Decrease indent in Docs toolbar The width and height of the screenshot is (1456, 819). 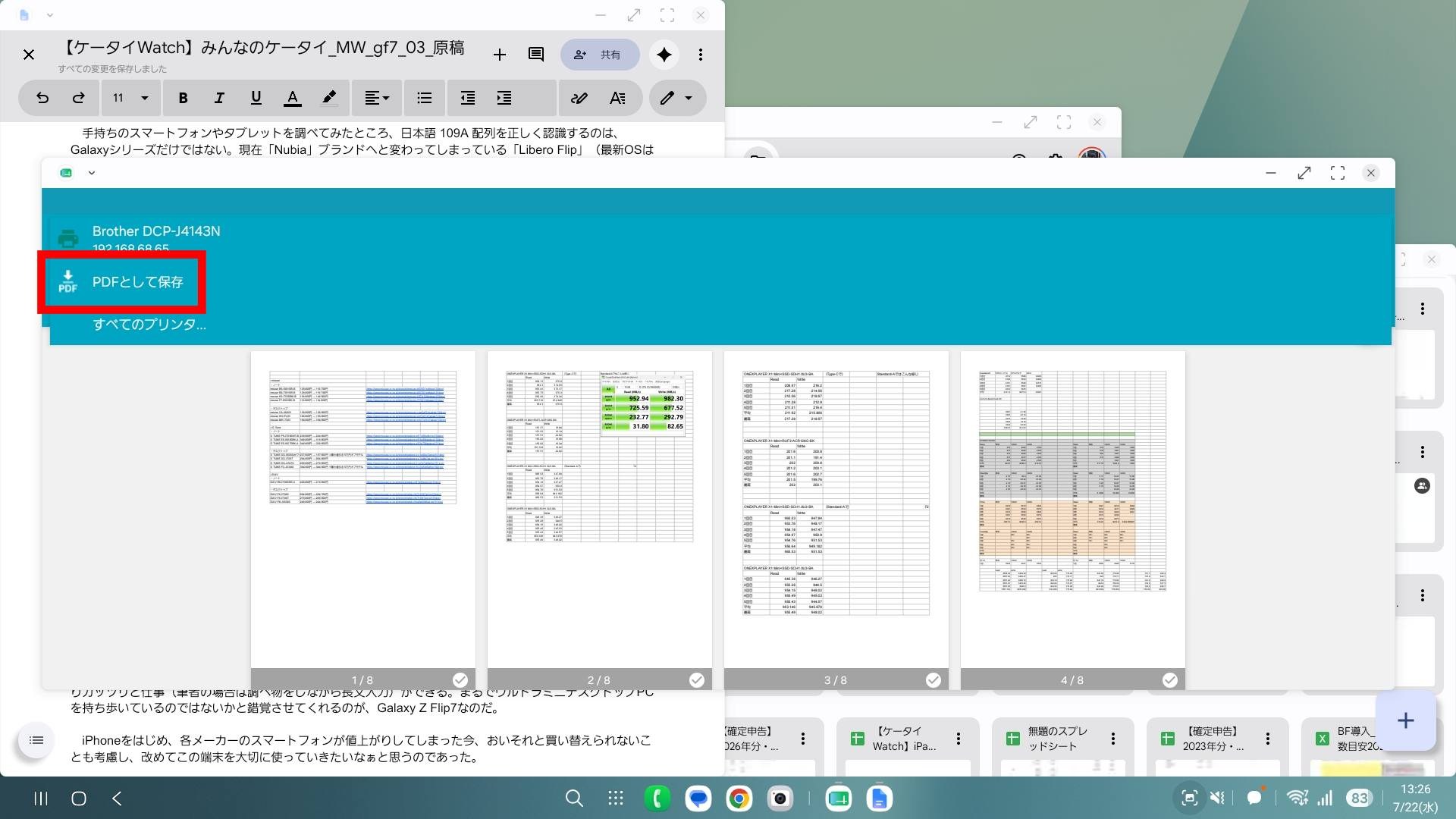tap(468, 98)
